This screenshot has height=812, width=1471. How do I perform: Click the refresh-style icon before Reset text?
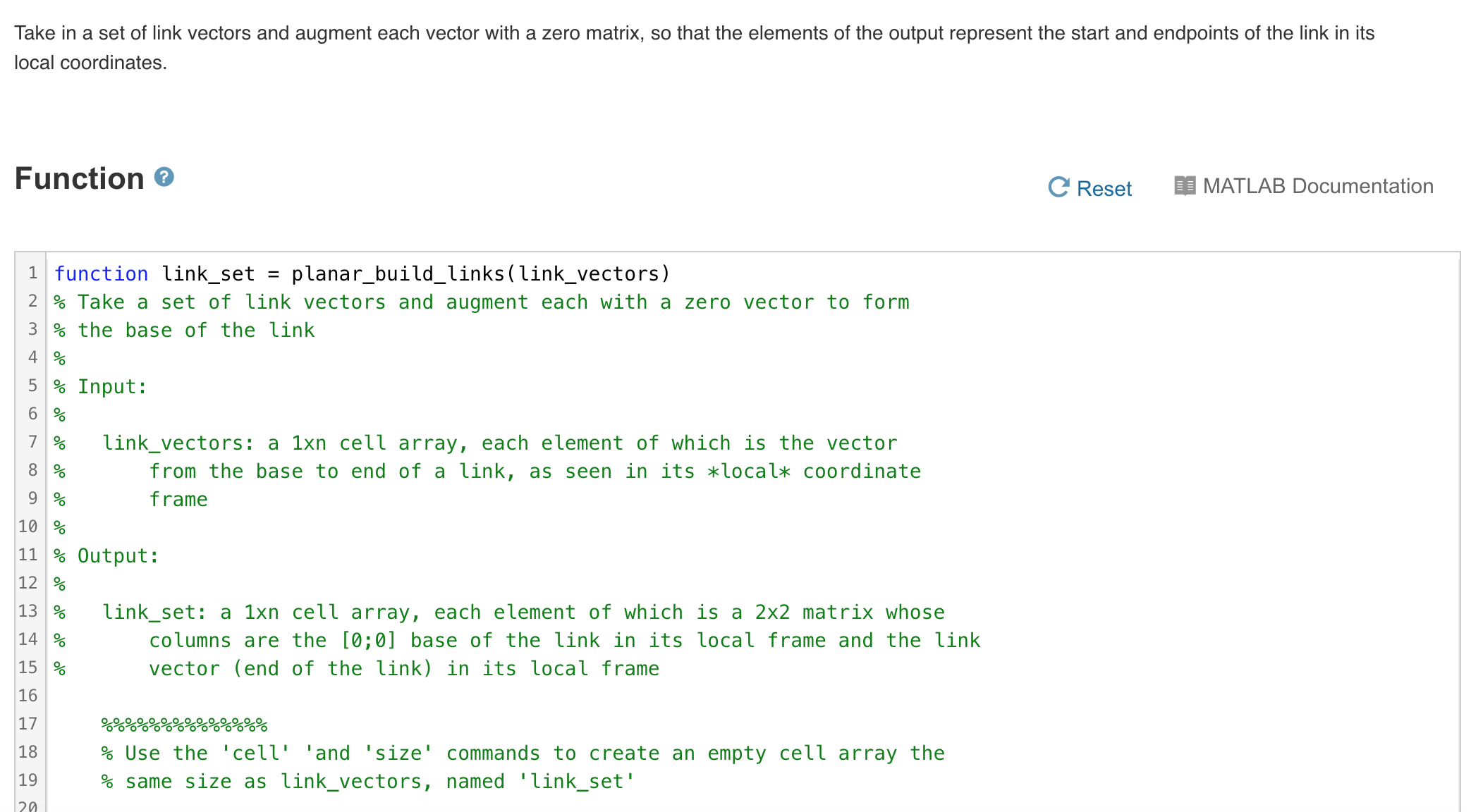(x=1058, y=187)
